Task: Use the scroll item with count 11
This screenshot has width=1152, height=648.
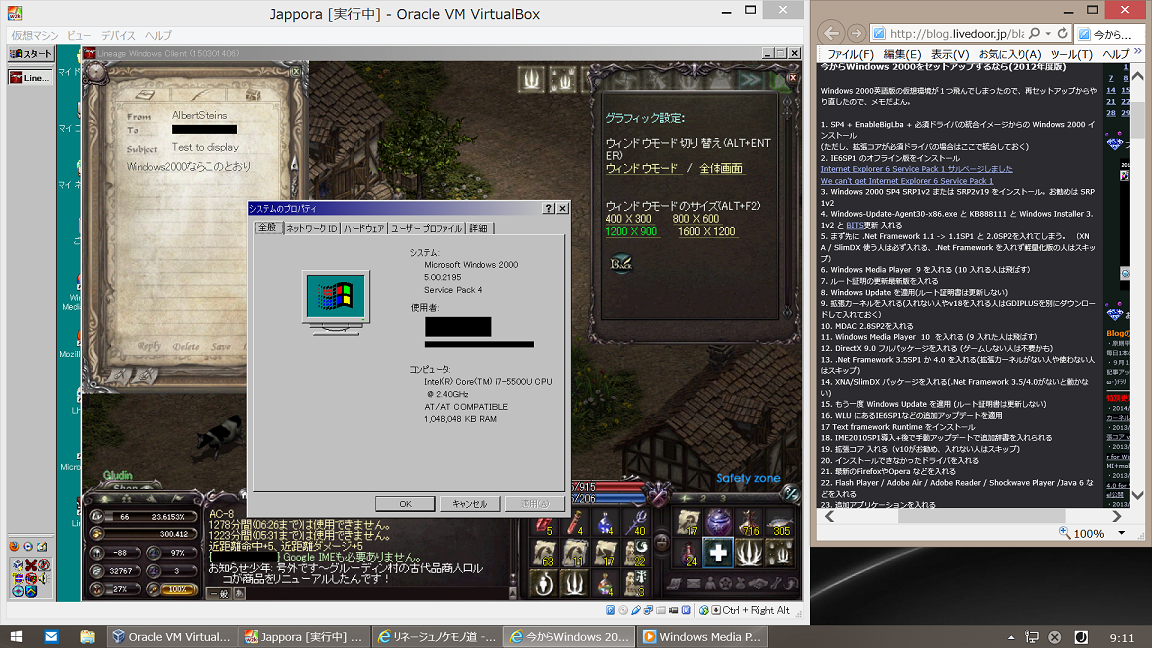Action: (x=575, y=554)
